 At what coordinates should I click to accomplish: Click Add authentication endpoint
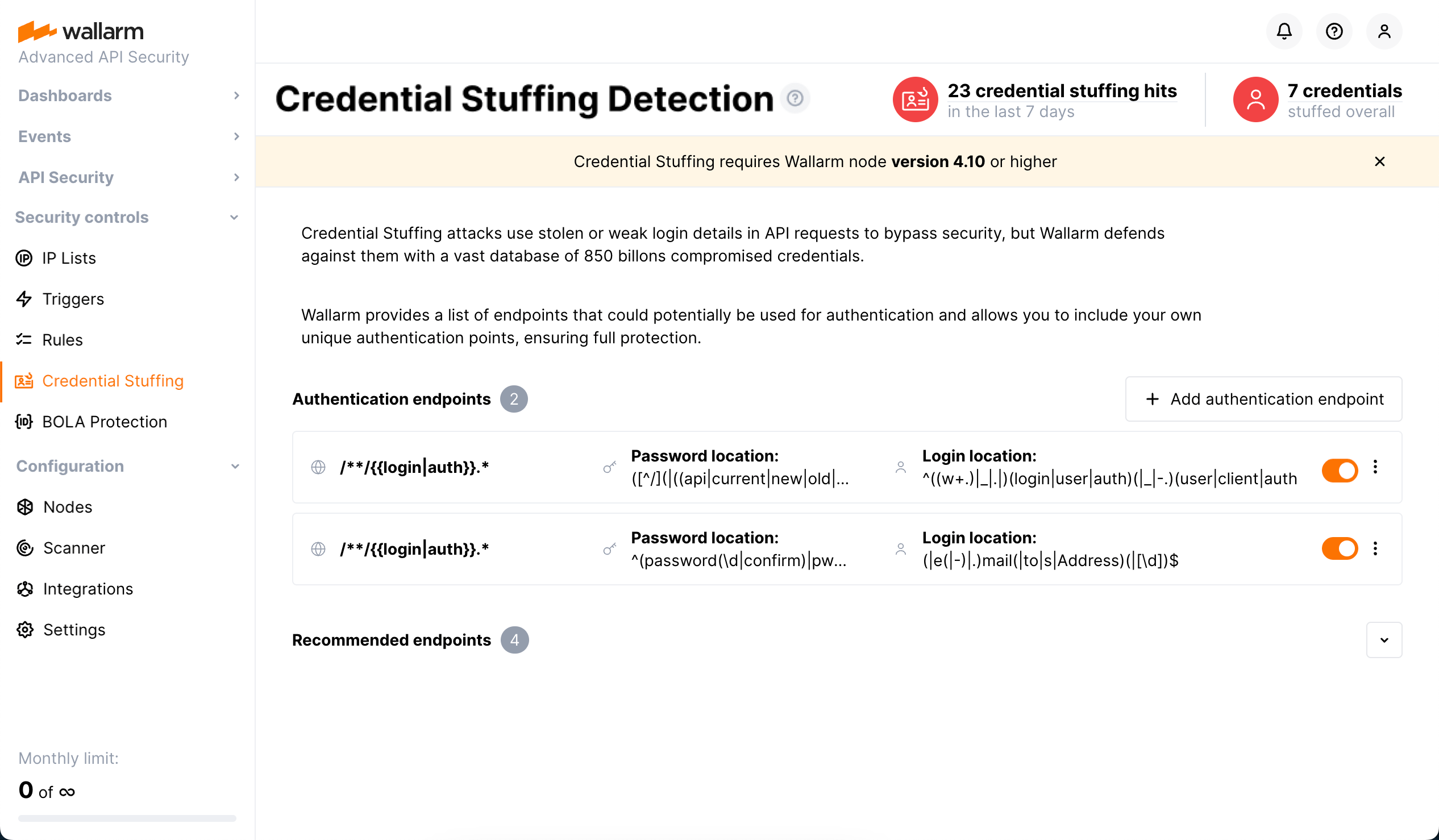(x=1263, y=398)
